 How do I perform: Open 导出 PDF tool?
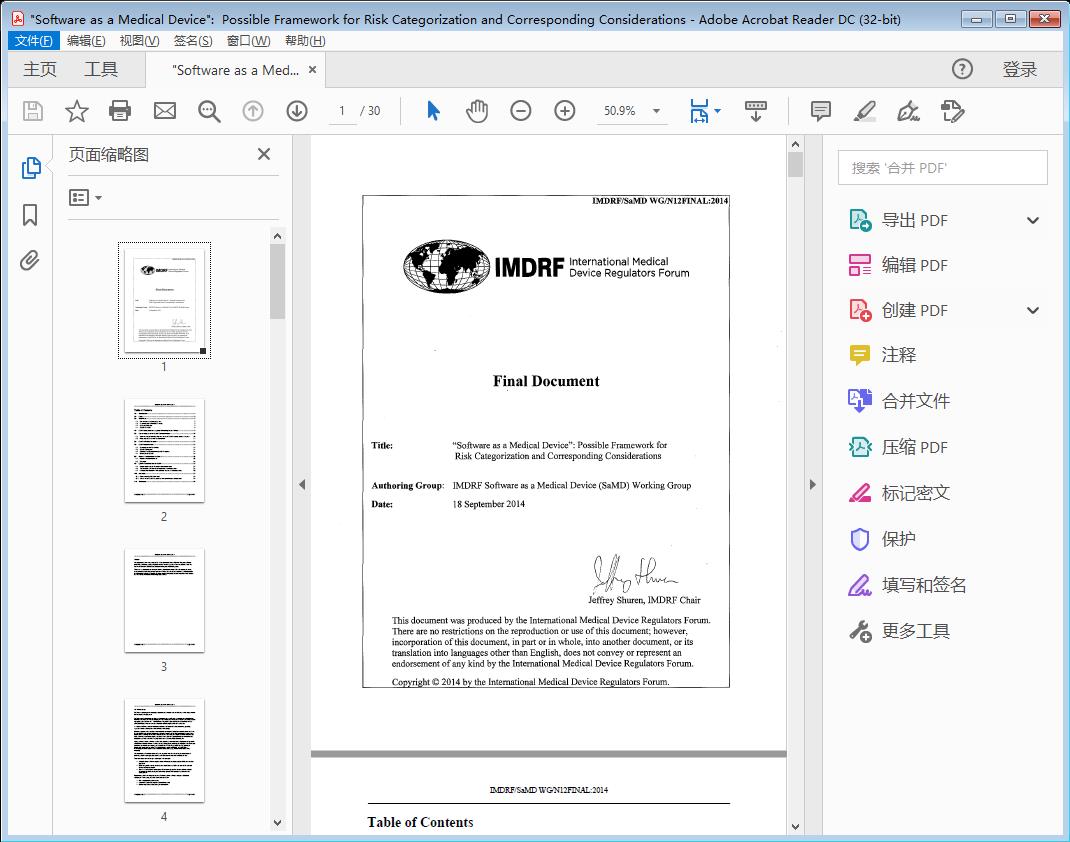point(898,220)
